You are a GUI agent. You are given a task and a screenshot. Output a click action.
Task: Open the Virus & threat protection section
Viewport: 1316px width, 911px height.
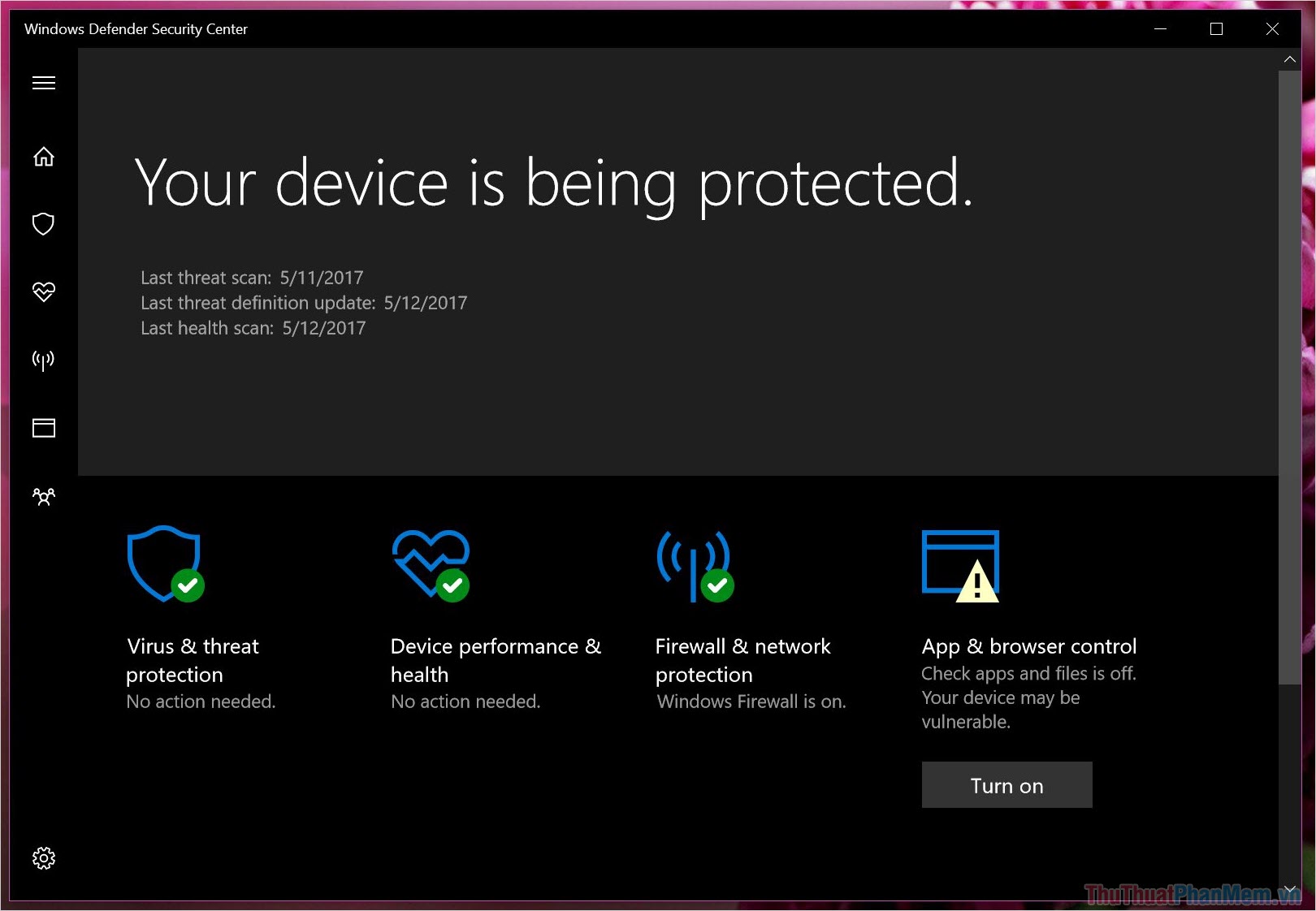pos(193,659)
